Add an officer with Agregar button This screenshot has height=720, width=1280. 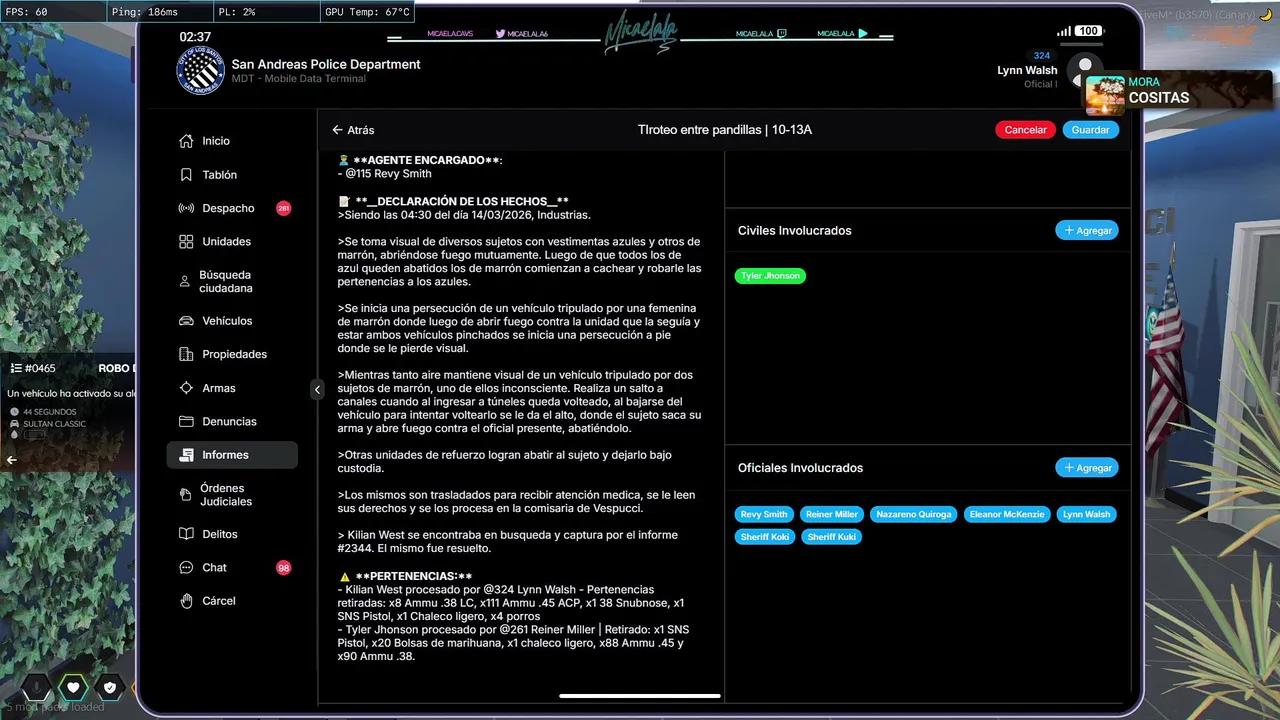point(1087,467)
